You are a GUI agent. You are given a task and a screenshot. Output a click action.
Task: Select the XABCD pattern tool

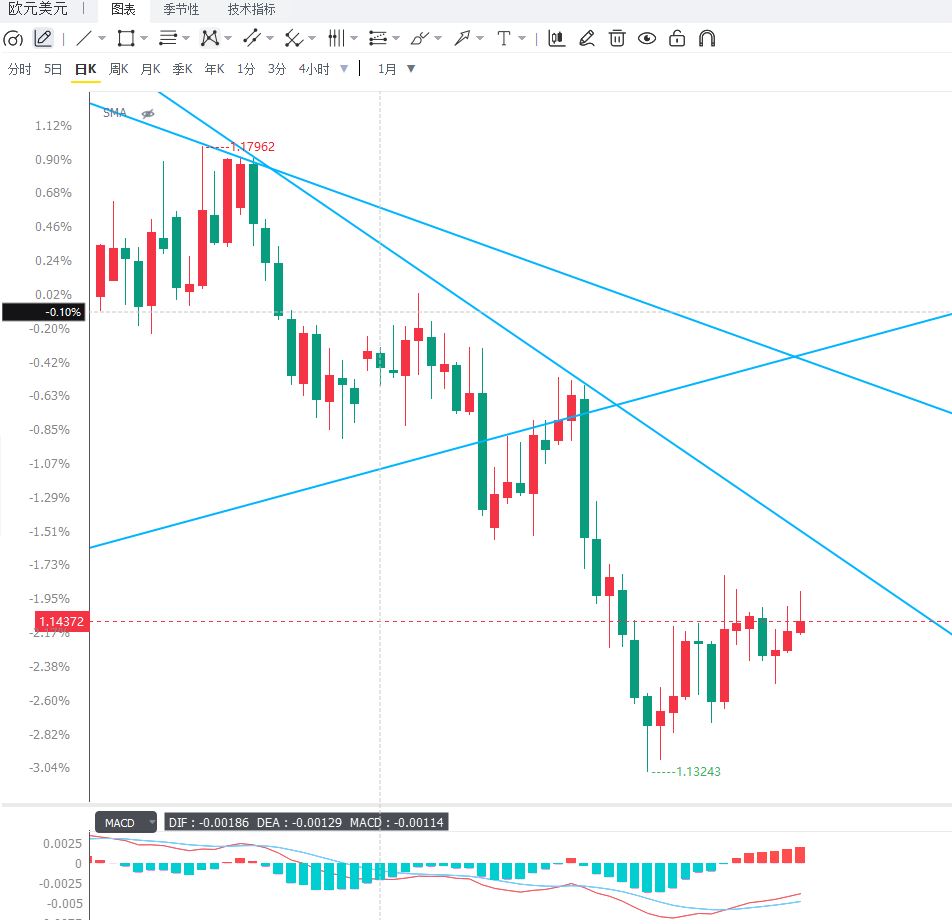tap(209, 39)
